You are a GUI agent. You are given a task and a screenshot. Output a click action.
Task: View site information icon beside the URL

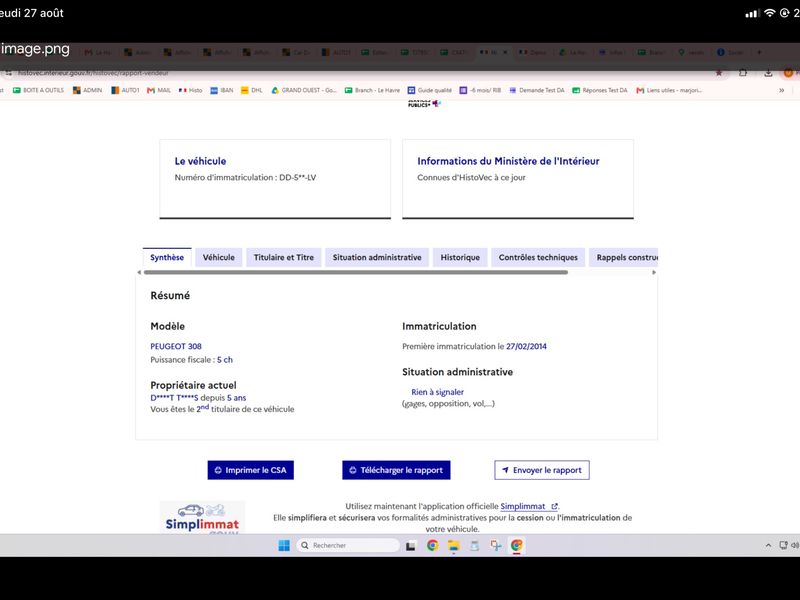9,73
